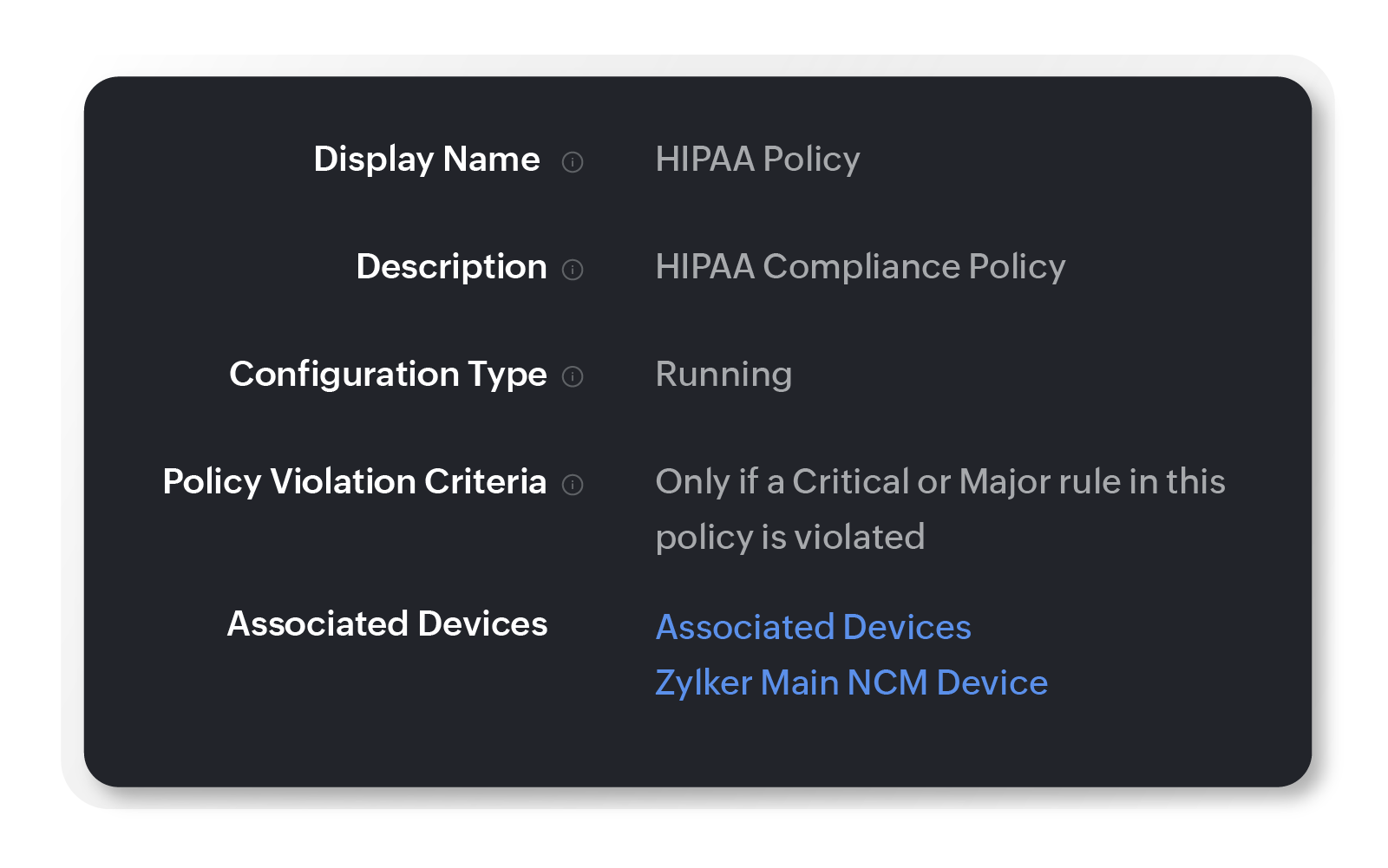
Task: Select the HIPAA Policy display name value
Action: click(x=757, y=159)
